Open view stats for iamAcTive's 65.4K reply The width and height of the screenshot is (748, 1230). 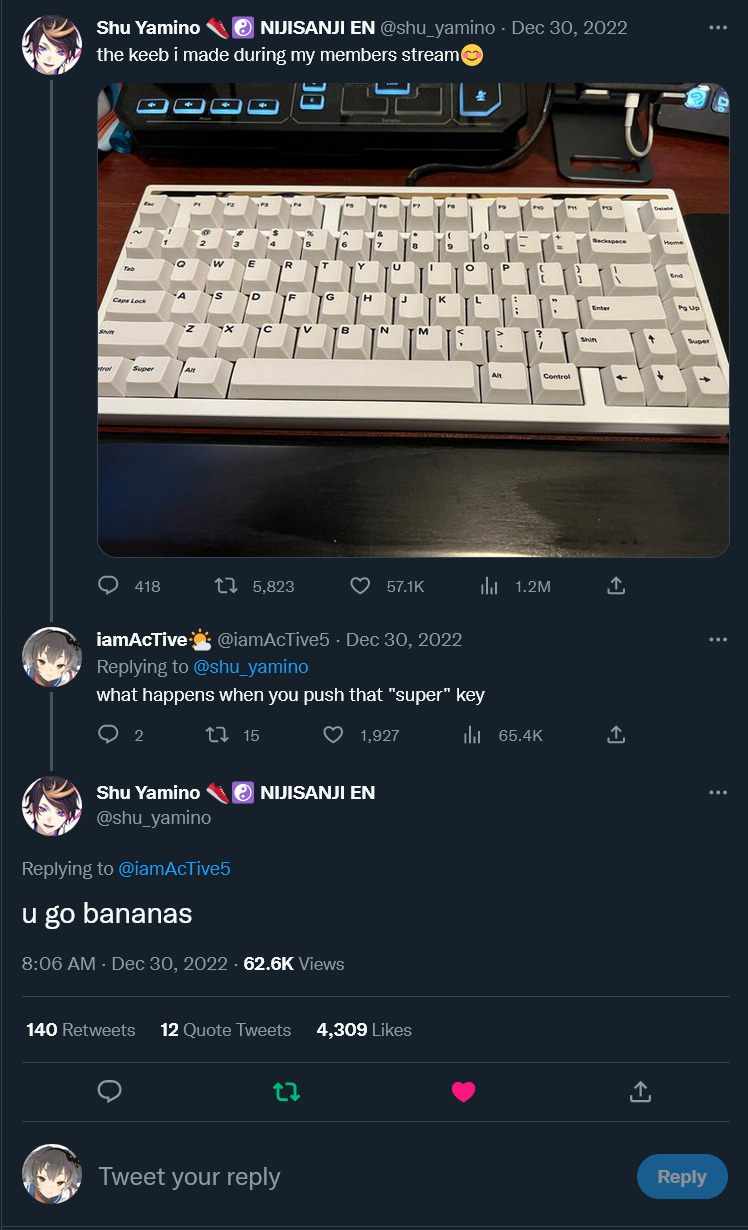tap(473, 735)
